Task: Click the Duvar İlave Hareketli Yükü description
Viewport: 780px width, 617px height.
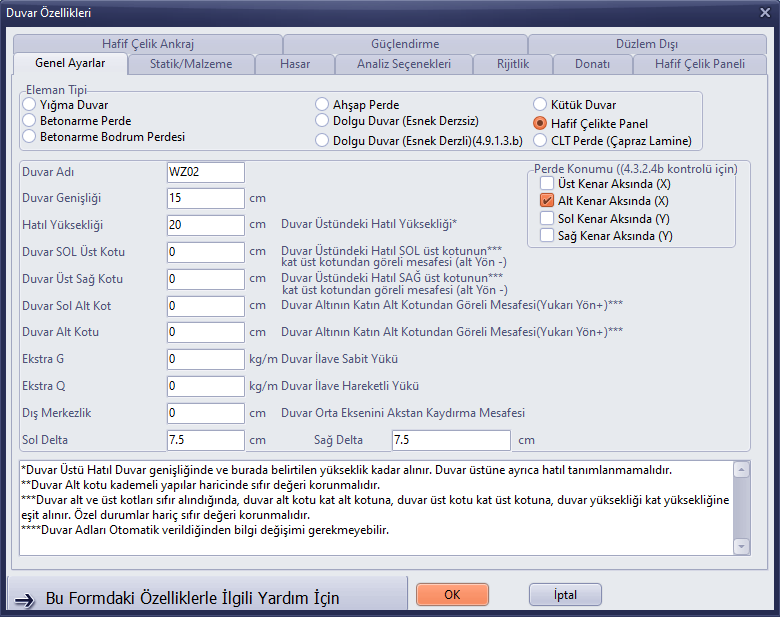Action: click(350, 386)
